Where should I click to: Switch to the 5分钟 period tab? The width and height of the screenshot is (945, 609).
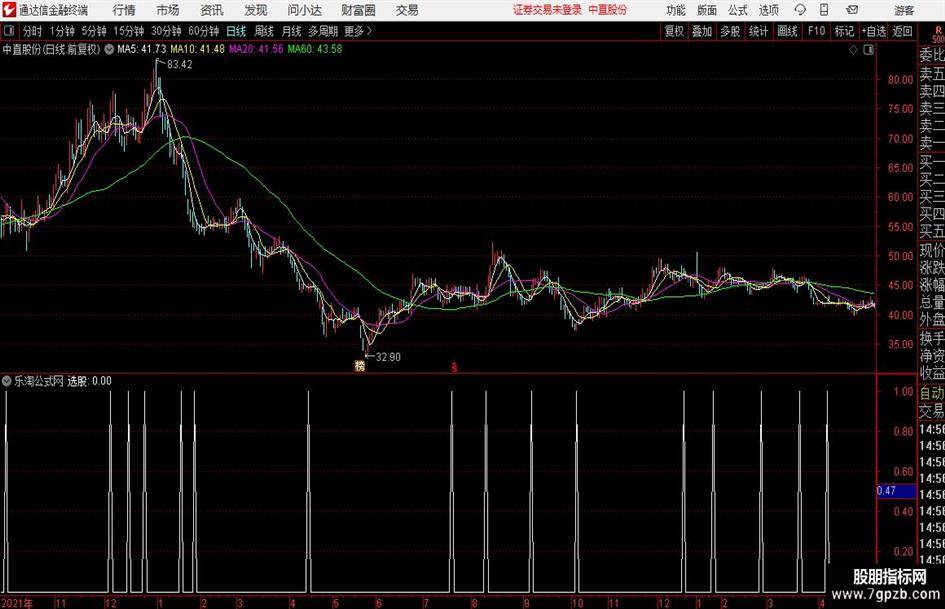point(94,31)
